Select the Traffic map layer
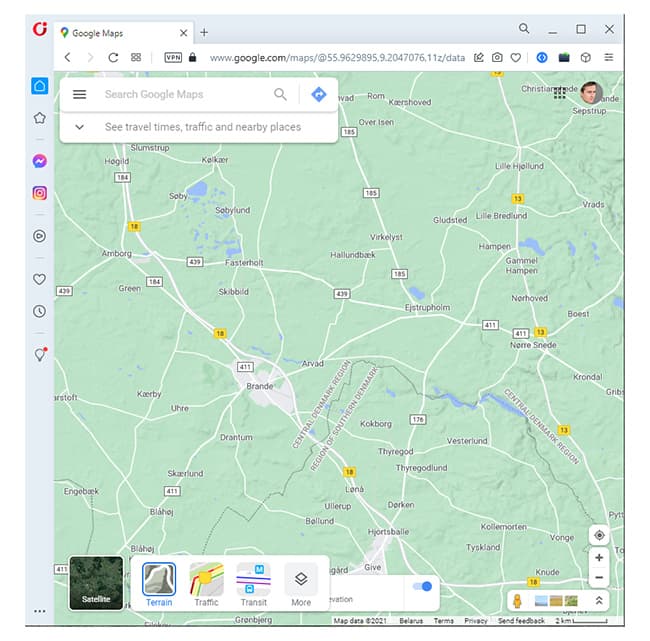Screen dimensions: 650x641 [x=206, y=584]
